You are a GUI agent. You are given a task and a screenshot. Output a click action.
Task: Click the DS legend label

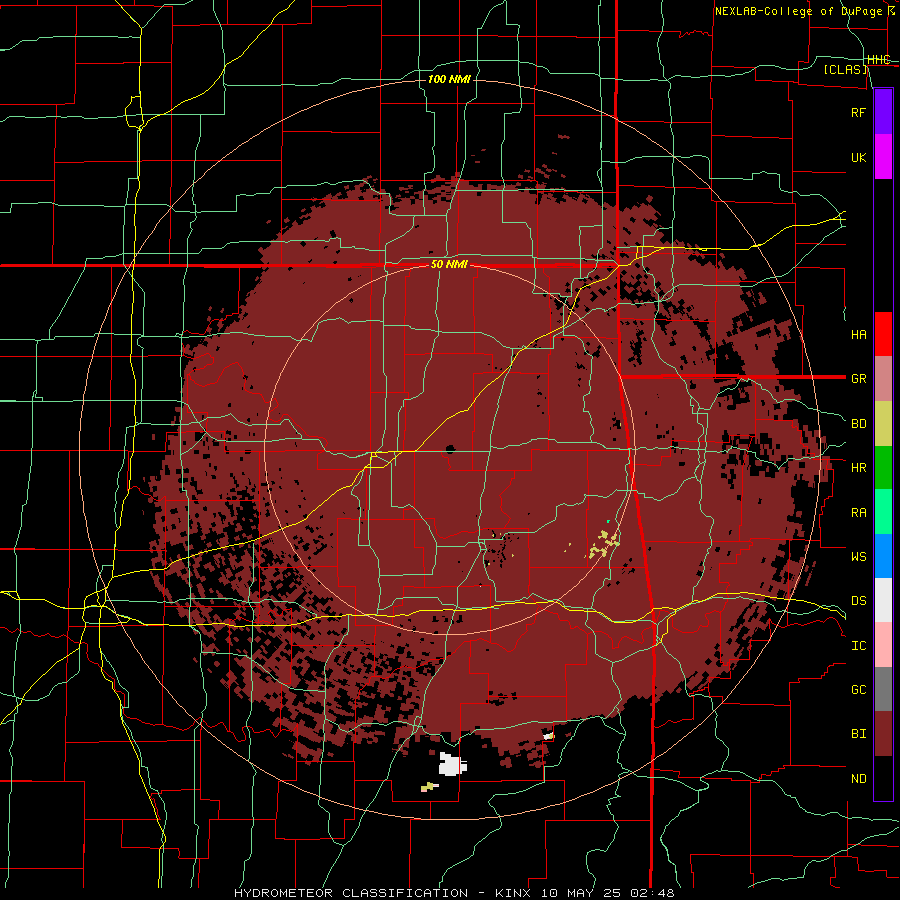point(858,601)
